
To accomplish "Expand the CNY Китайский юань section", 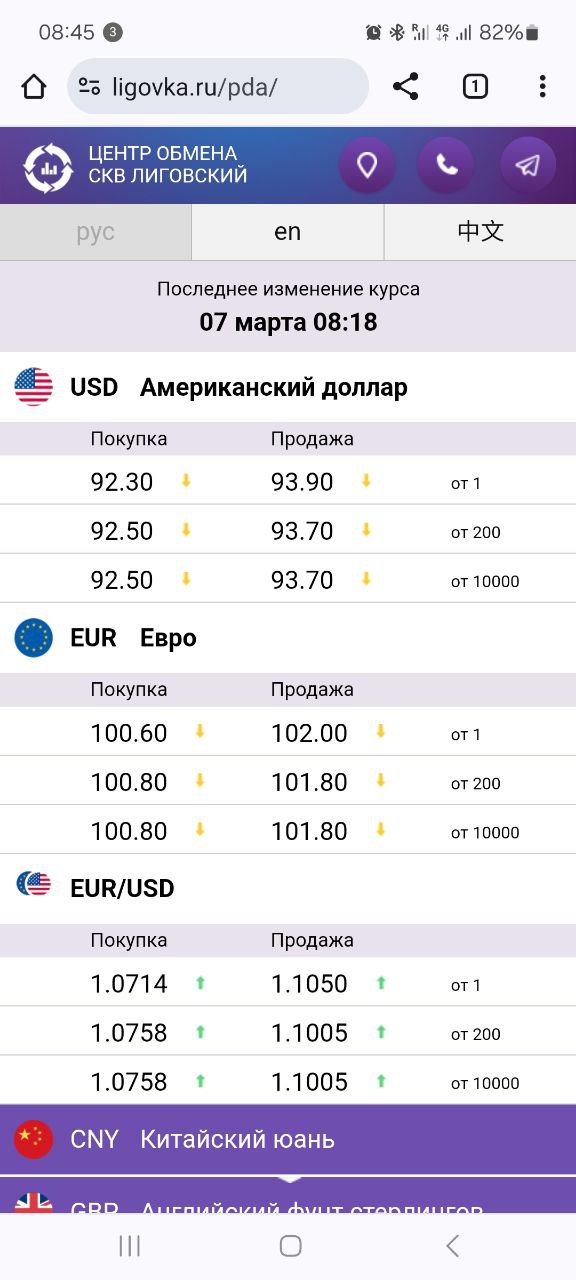I will [288, 1139].
